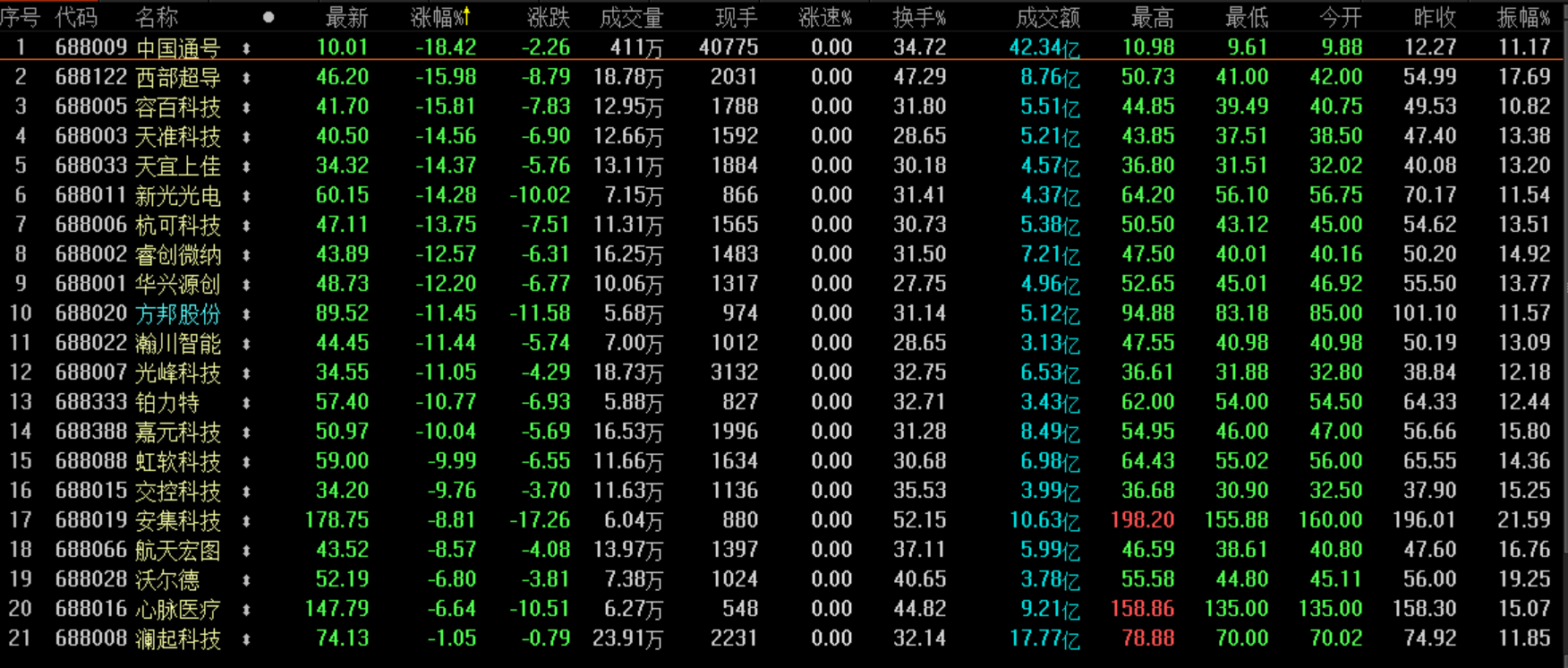Click the 代码 column header
The height and width of the screenshot is (668, 1568).
point(76,17)
